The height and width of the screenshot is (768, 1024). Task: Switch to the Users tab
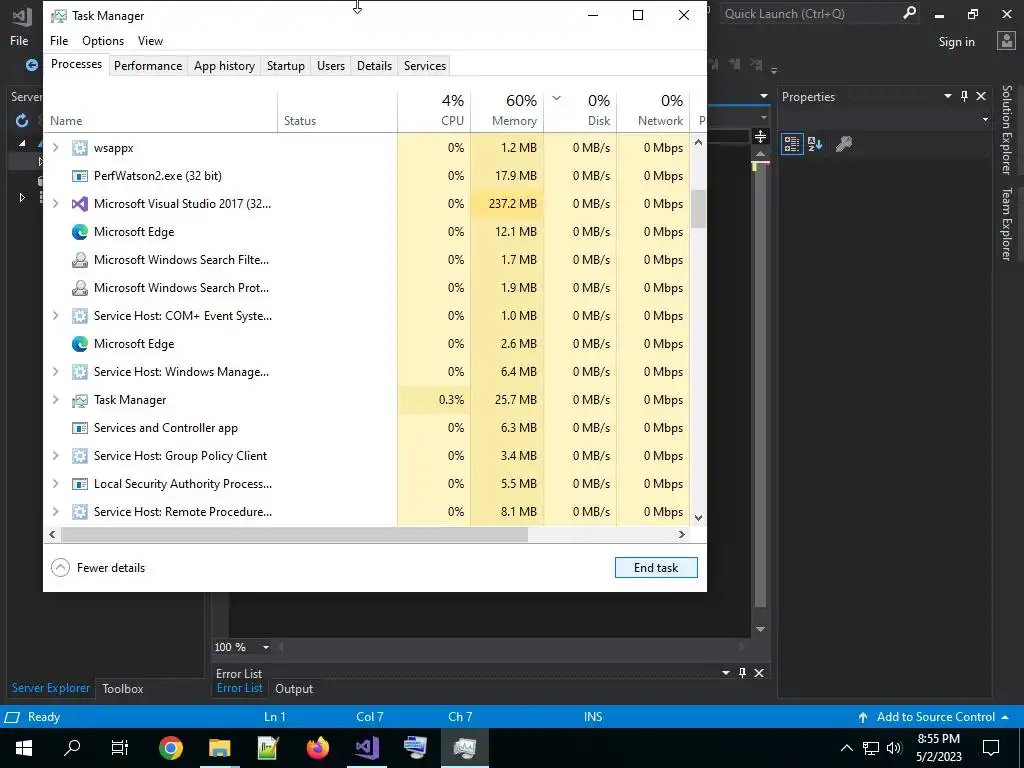pyautogui.click(x=330, y=66)
